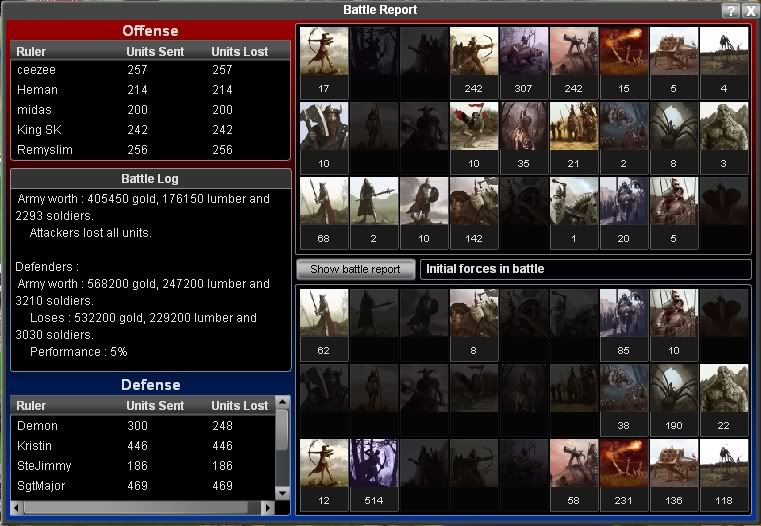Select defense ruler SteJimmy
This screenshot has height=526, width=761.
pyautogui.click(x=143, y=465)
